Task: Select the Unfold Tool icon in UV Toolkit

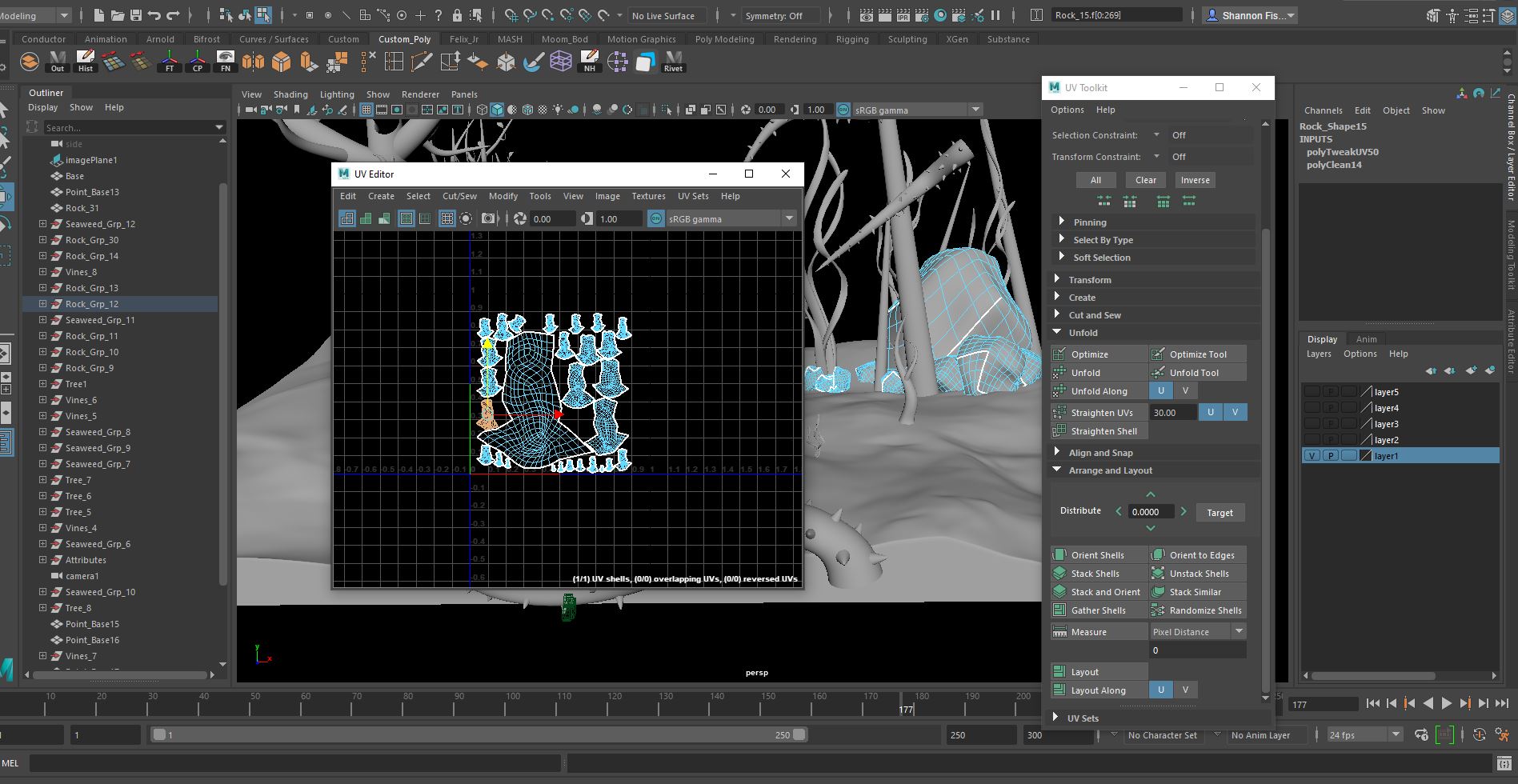Action: [1157, 372]
